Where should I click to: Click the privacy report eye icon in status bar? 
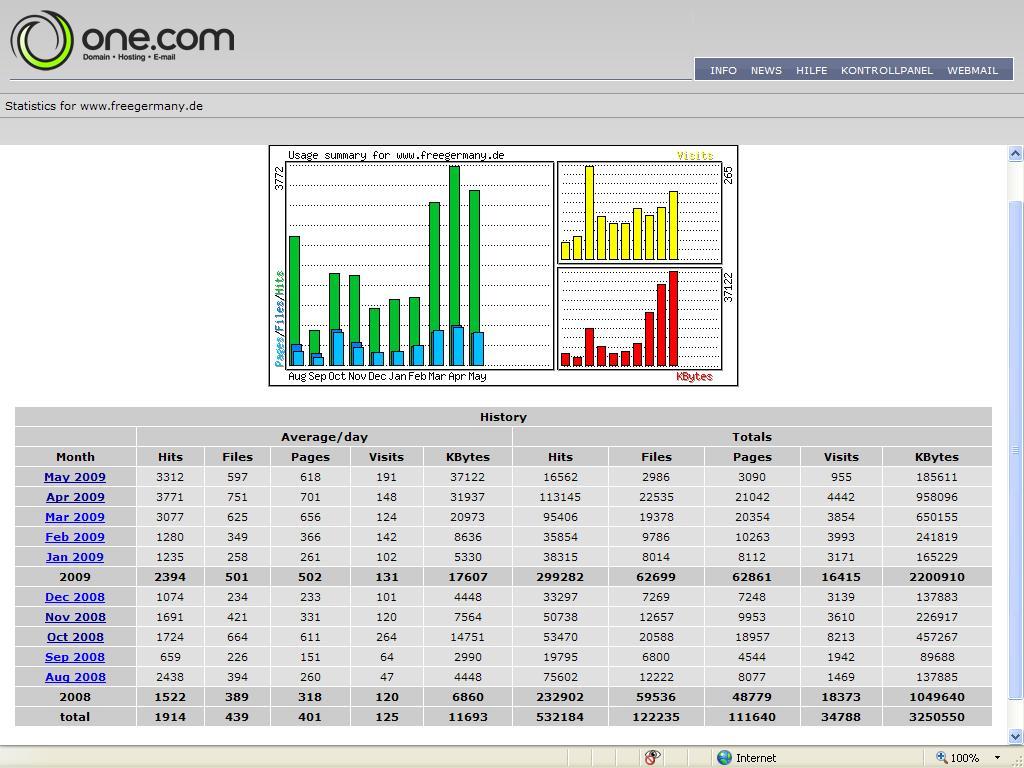(652, 757)
